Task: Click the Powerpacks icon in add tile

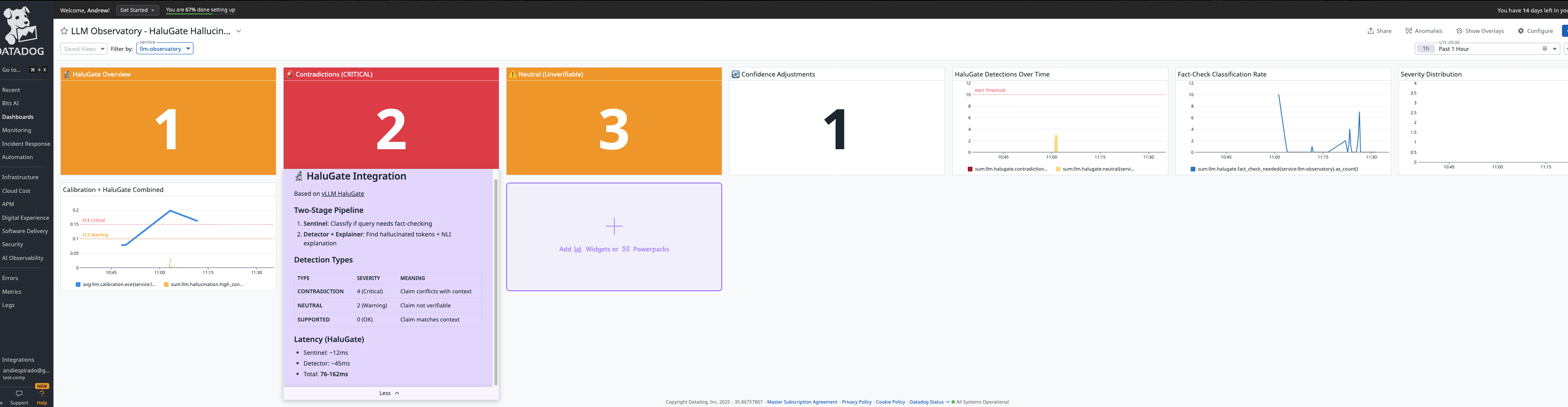Action: point(626,249)
